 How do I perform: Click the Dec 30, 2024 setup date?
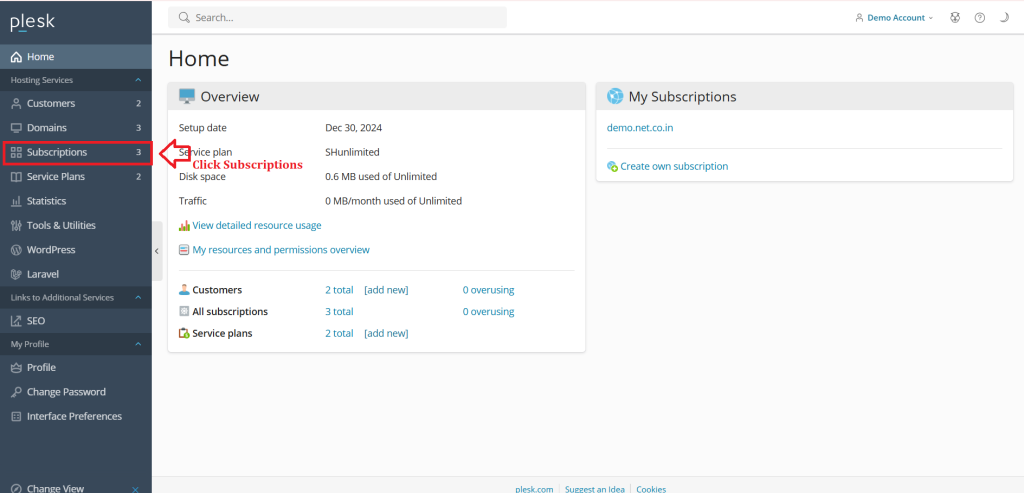tap(354, 127)
